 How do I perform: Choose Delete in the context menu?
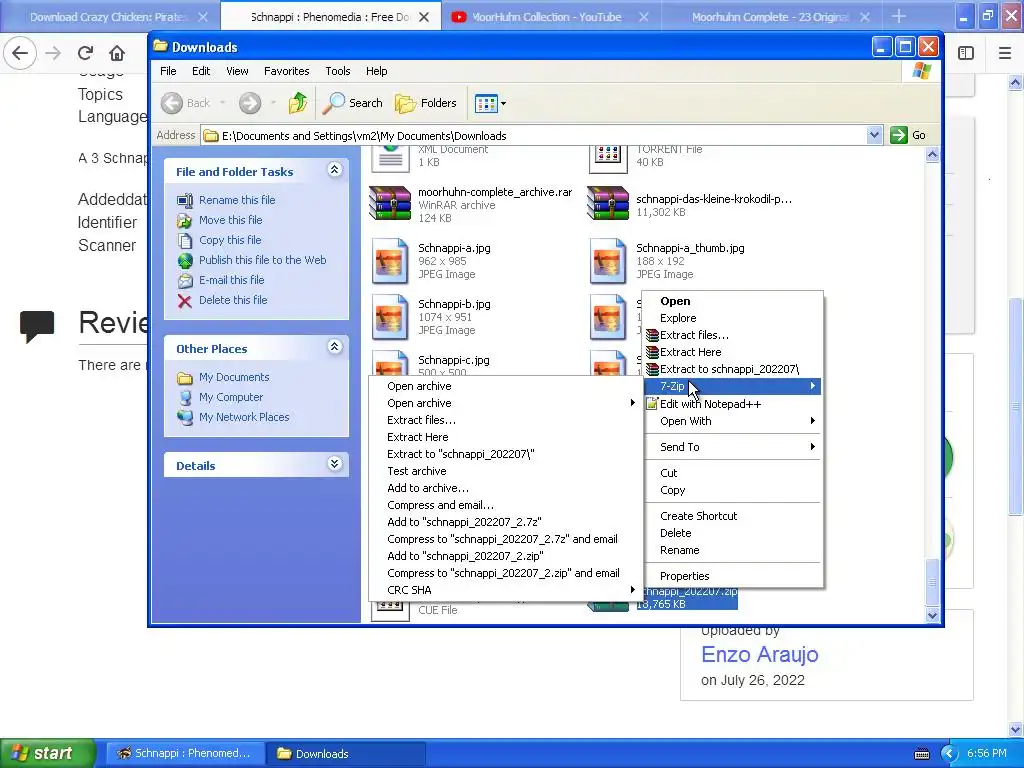(733, 533)
